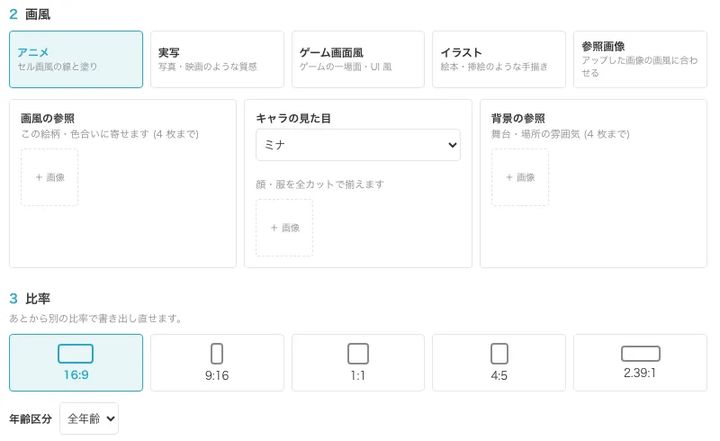This screenshot has width=720, height=441.
Task: Select the イラスト art style card
Action: (x=499, y=59)
